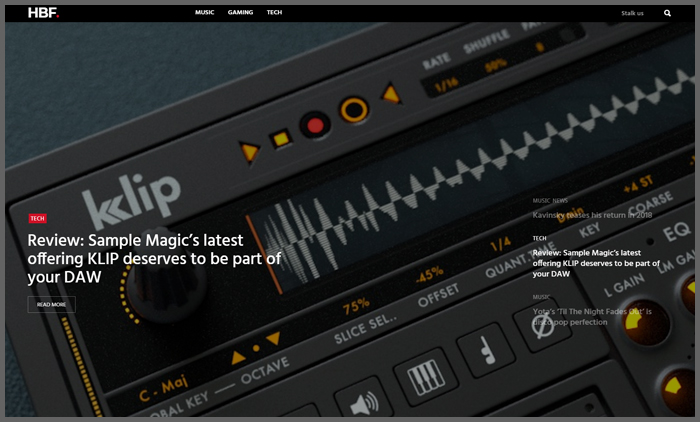Image resolution: width=700 pixels, height=422 pixels.
Task: Open the Stalk us link
Action: click(632, 13)
